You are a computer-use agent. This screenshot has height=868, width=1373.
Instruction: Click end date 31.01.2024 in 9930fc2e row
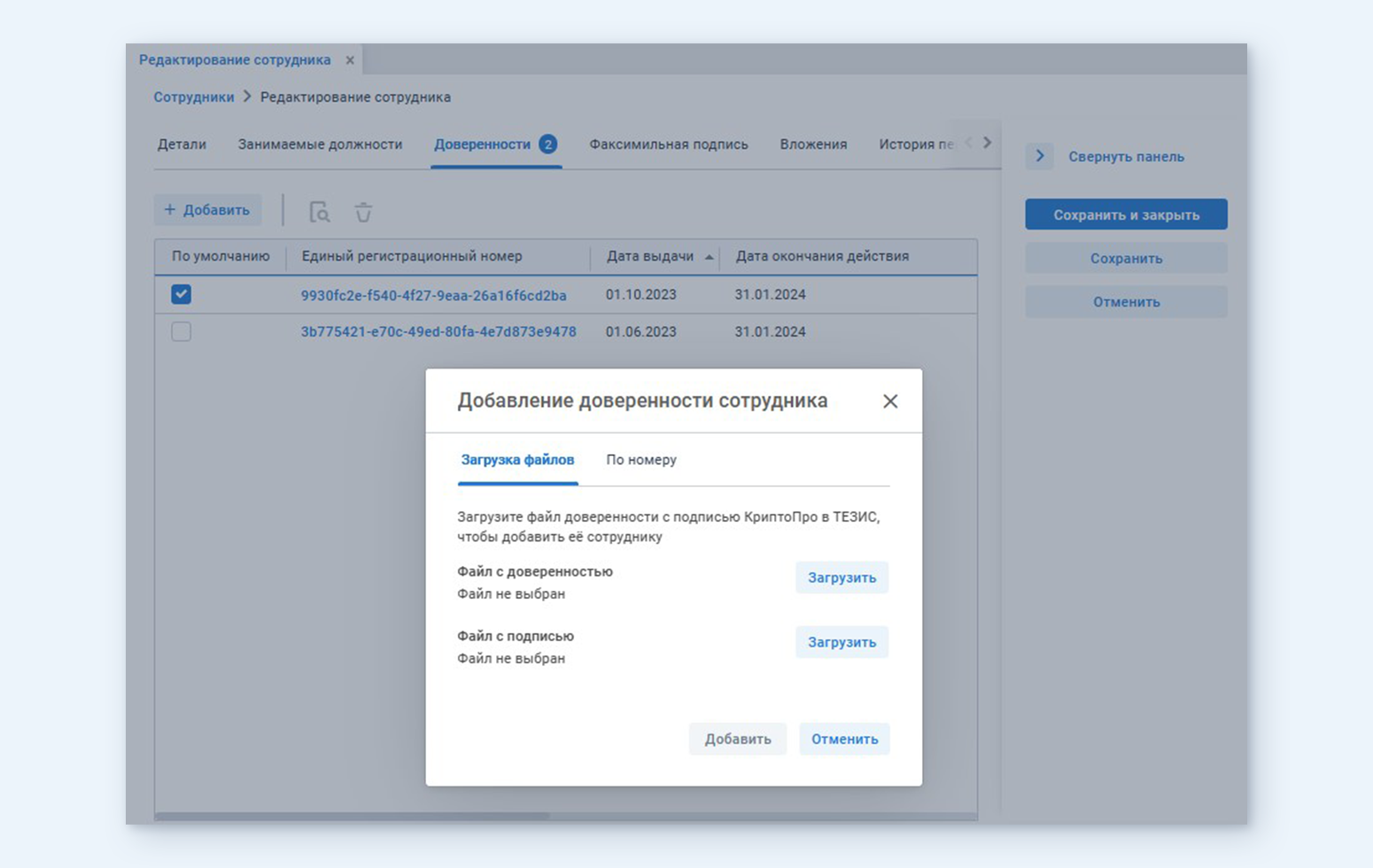(x=770, y=295)
